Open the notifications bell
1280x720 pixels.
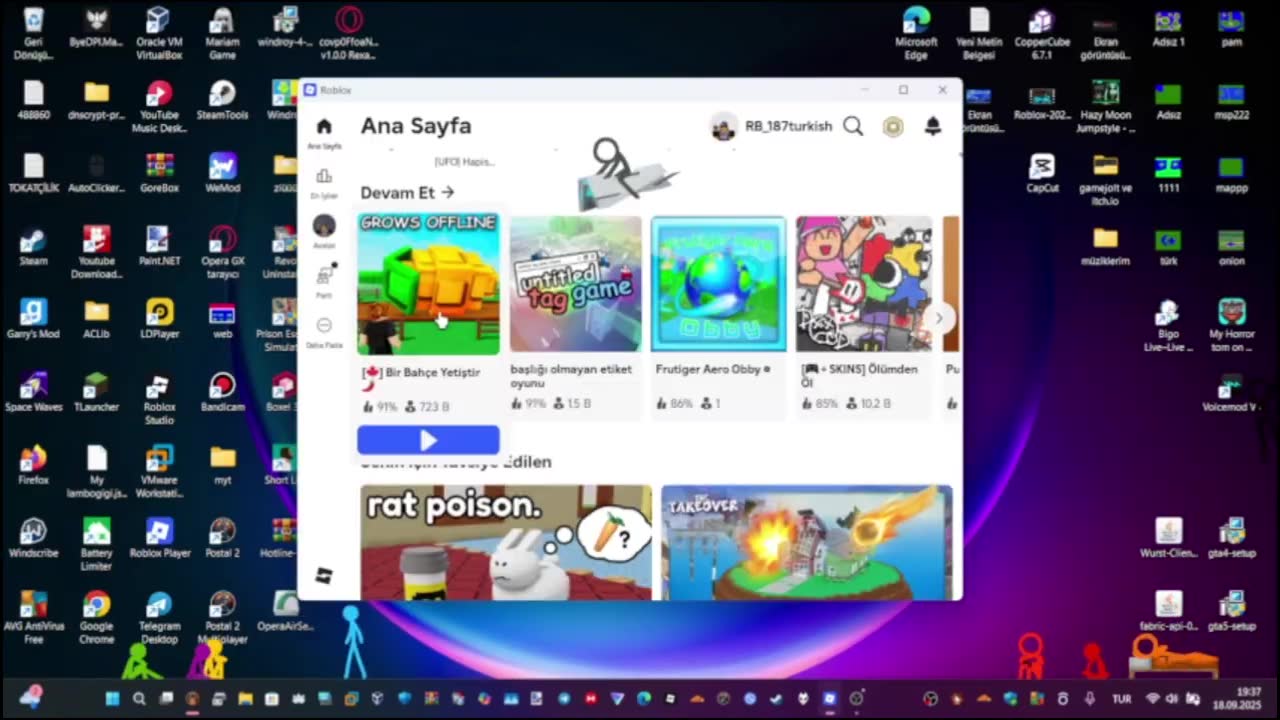coord(932,126)
